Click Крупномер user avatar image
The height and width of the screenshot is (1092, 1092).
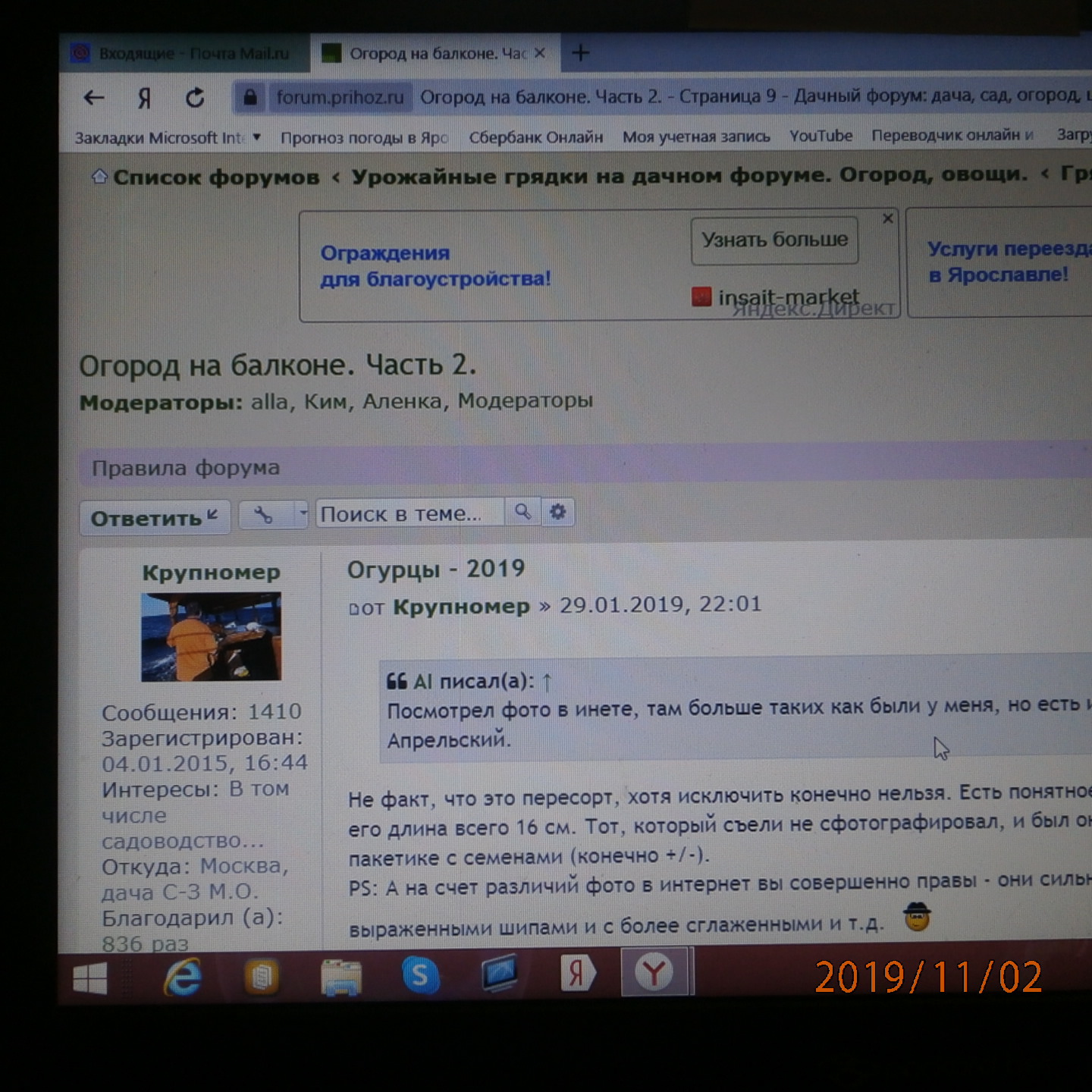[x=211, y=636]
